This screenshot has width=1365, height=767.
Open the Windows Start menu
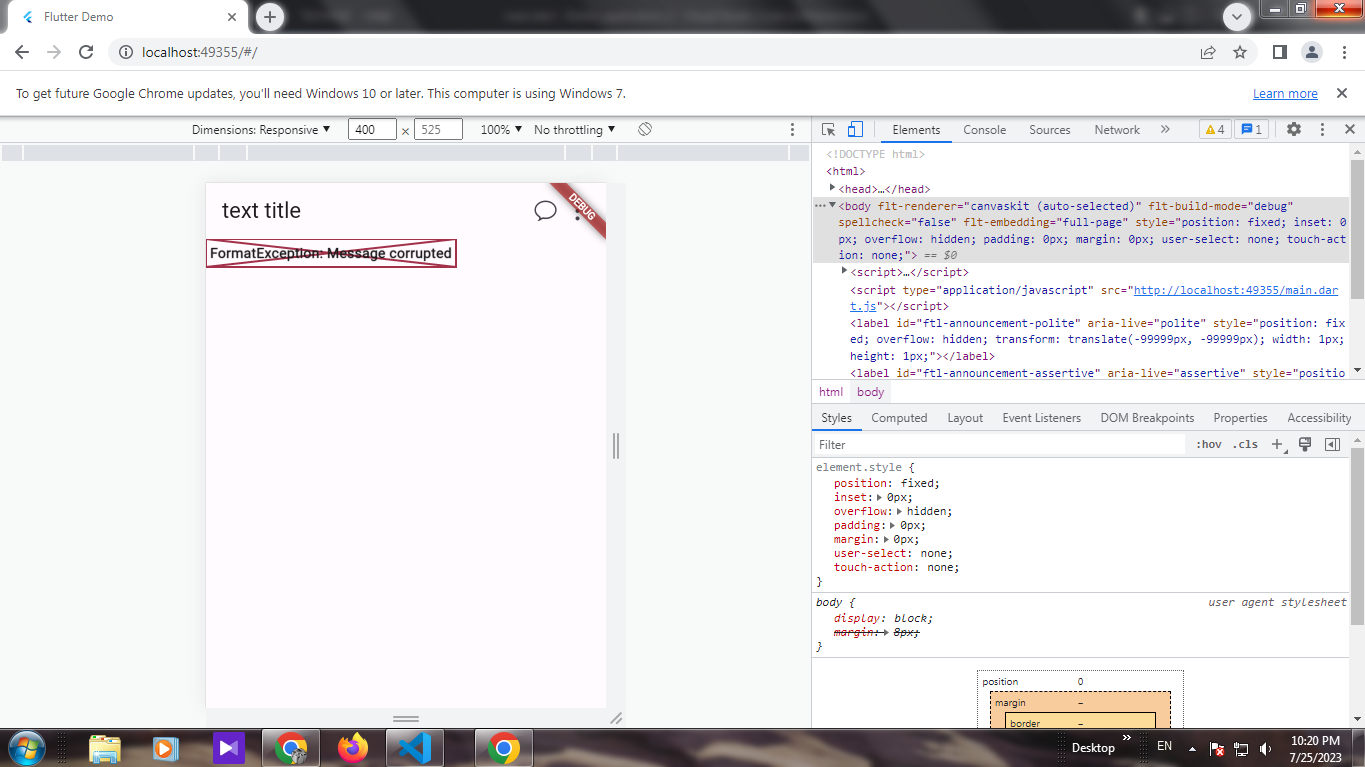(26, 748)
